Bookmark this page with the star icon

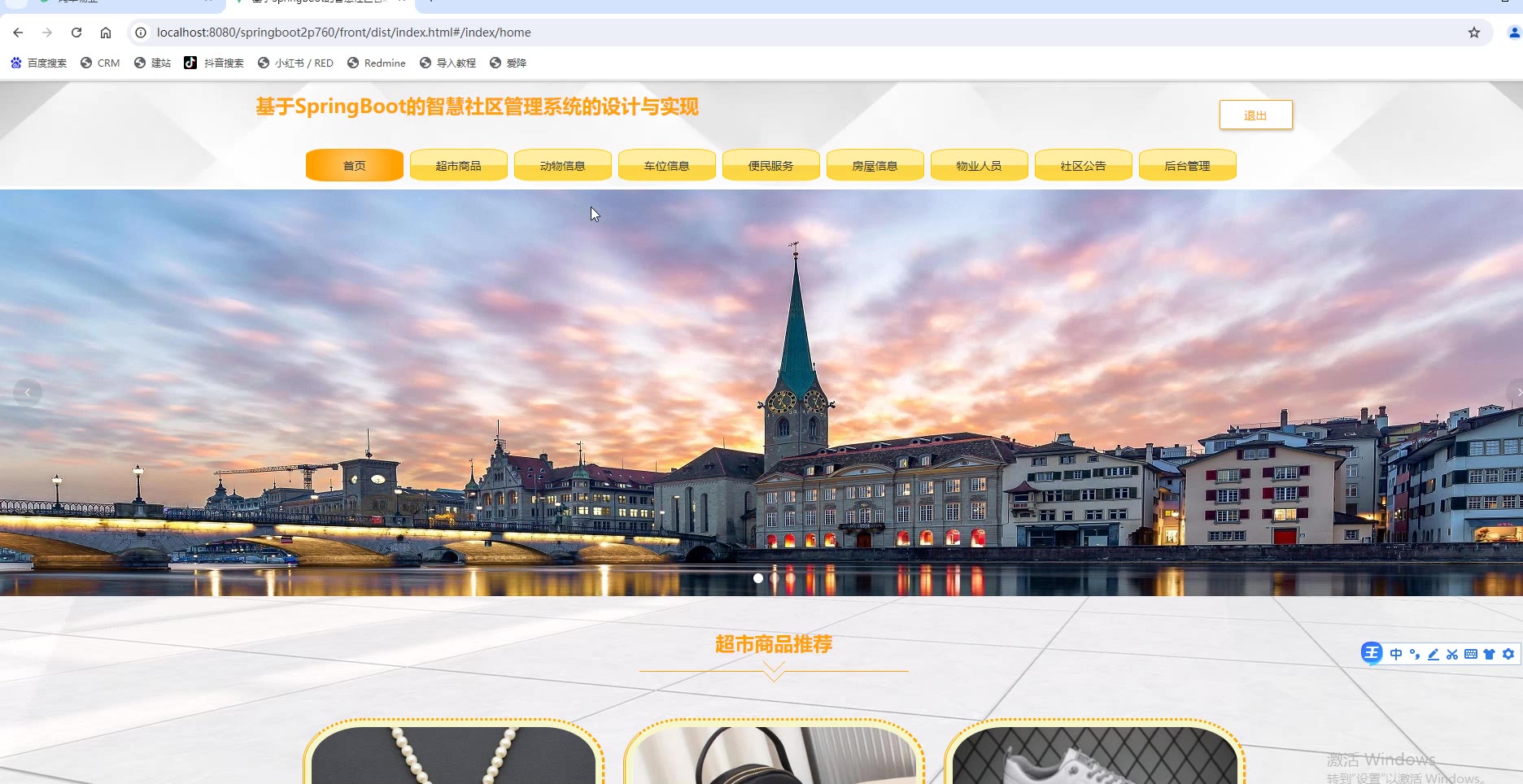click(x=1474, y=33)
